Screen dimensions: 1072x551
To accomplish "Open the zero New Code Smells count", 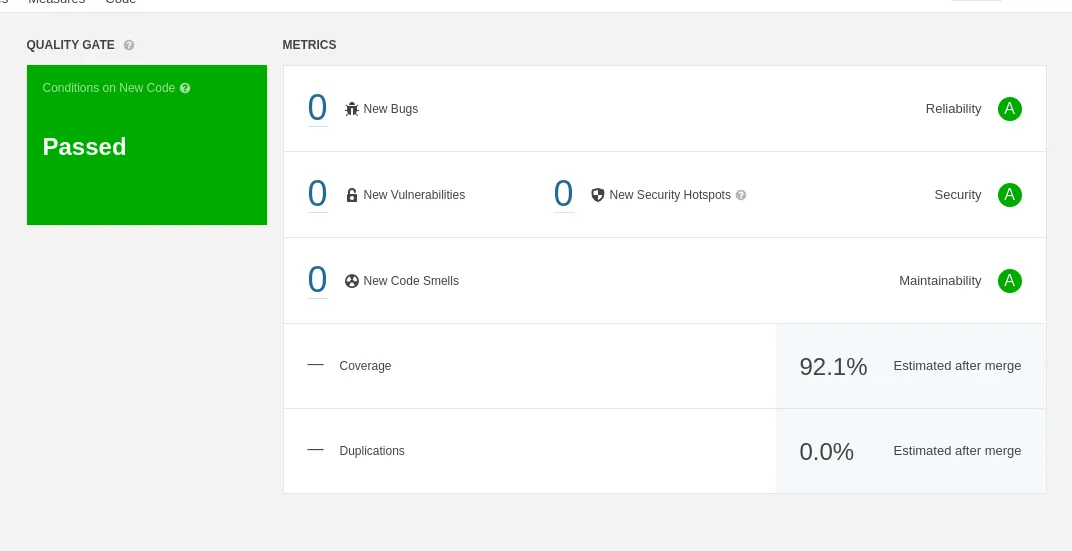I will tap(318, 280).
